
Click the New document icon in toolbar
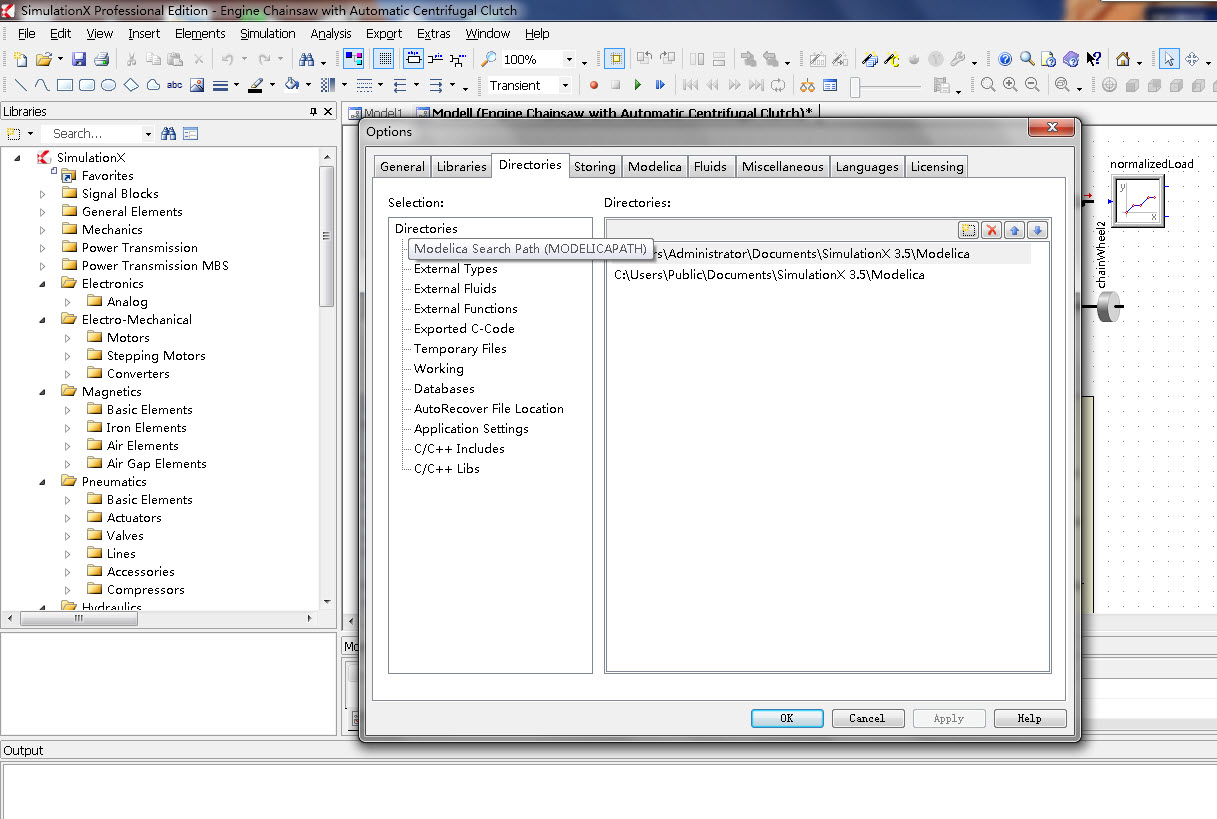20,60
